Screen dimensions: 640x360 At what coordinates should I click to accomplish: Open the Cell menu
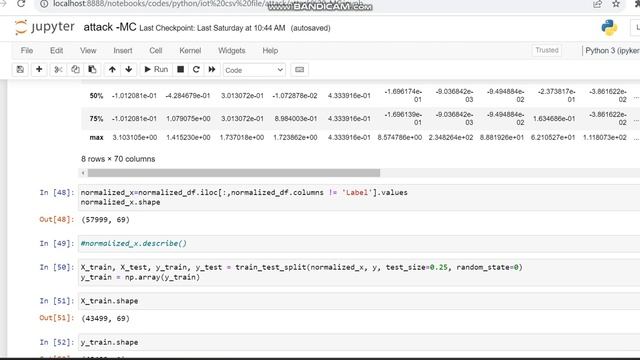click(x=156, y=51)
